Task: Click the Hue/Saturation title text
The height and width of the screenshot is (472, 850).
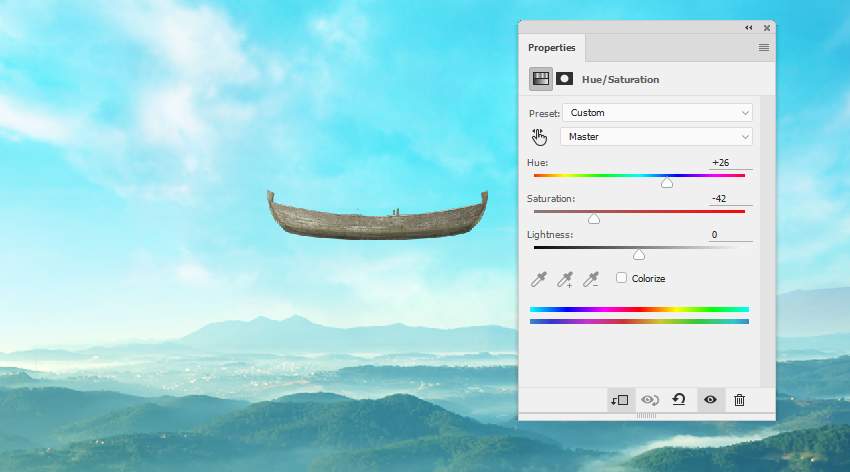Action: point(620,79)
